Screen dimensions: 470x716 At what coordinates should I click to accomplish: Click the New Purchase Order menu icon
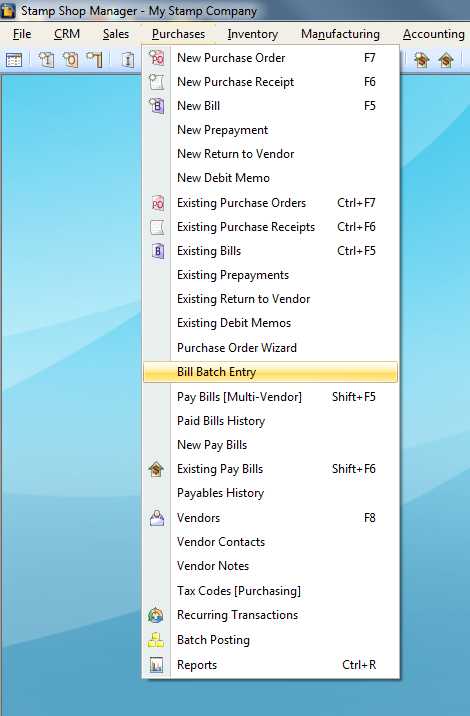click(x=157, y=58)
